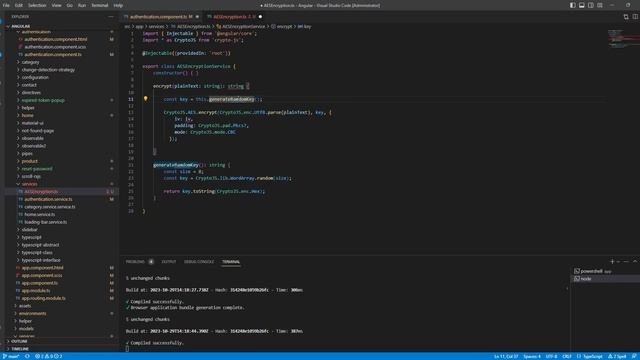Open the View menu
Image resolution: width=640 pixels, height=360 pixels.
pos(56,5)
